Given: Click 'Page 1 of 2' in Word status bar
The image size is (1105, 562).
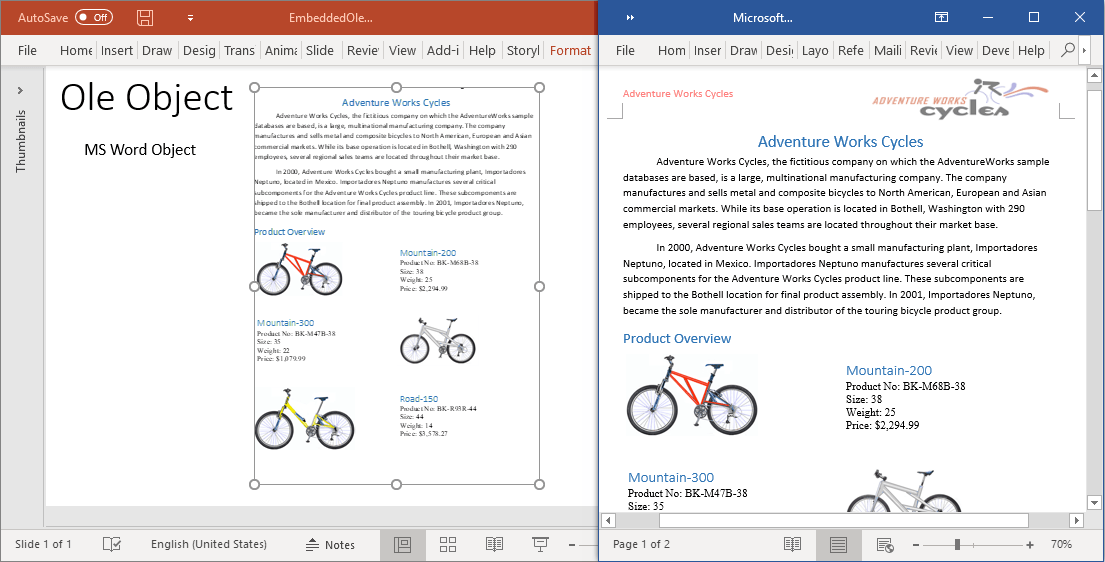Looking at the screenshot, I should coord(641,544).
